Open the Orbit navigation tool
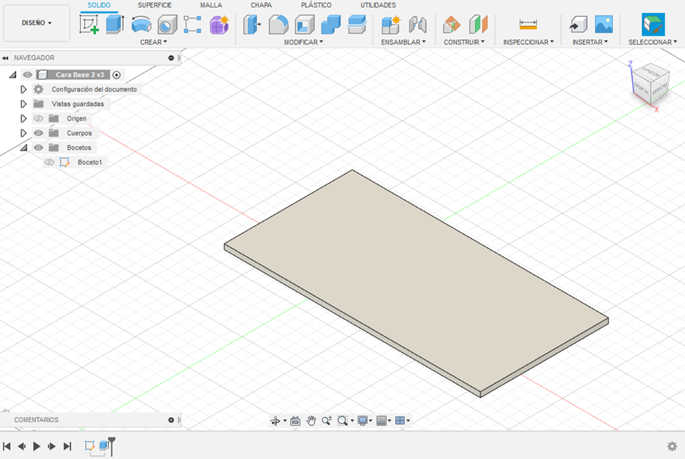The height and width of the screenshot is (459, 685). pyautogui.click(x=275, y=421)
